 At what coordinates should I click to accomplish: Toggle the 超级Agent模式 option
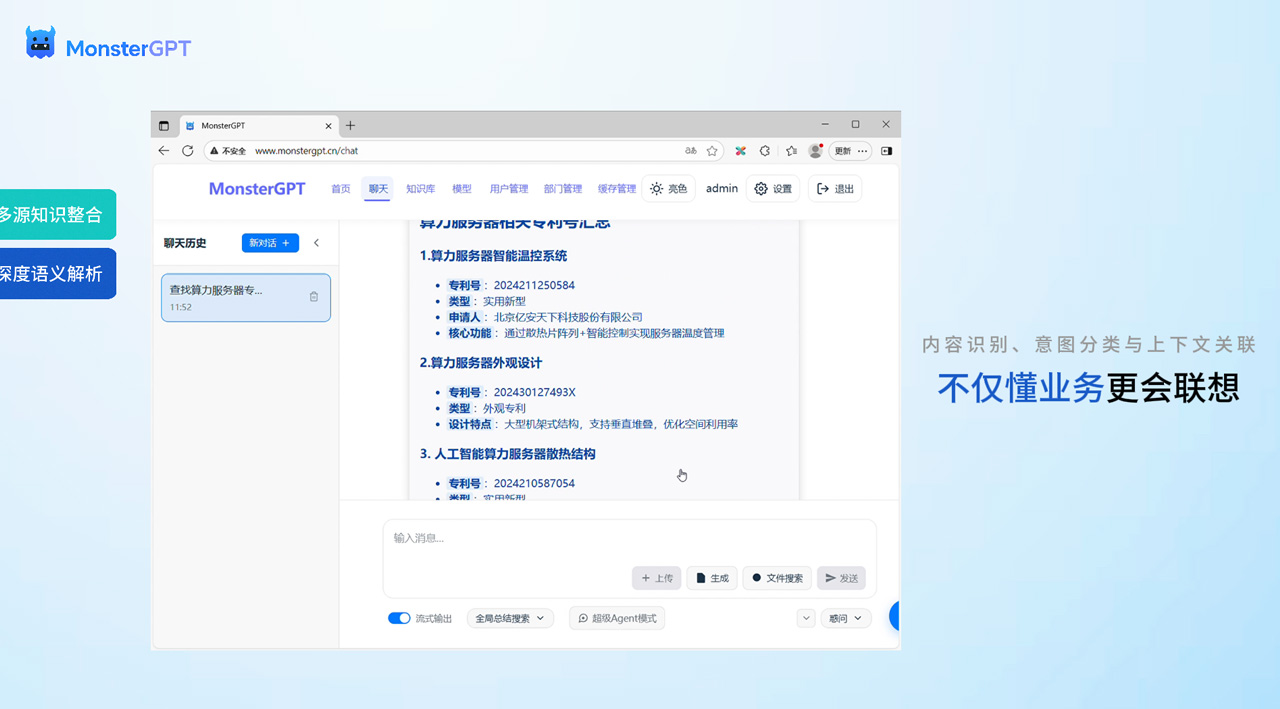point(617,618)
